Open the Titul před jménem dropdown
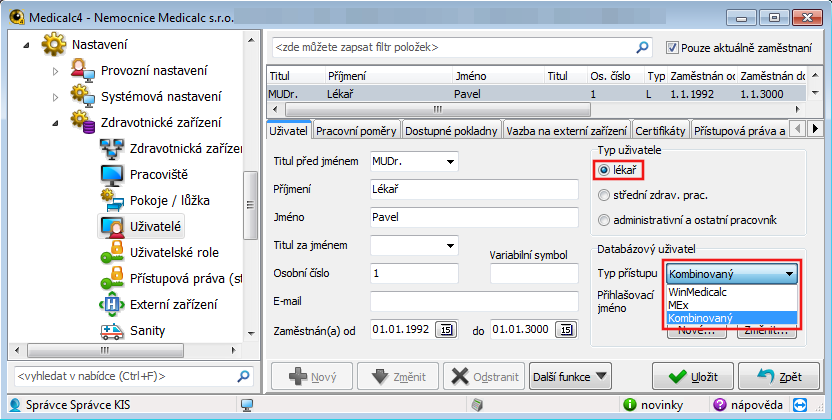 tap(450, 161)
